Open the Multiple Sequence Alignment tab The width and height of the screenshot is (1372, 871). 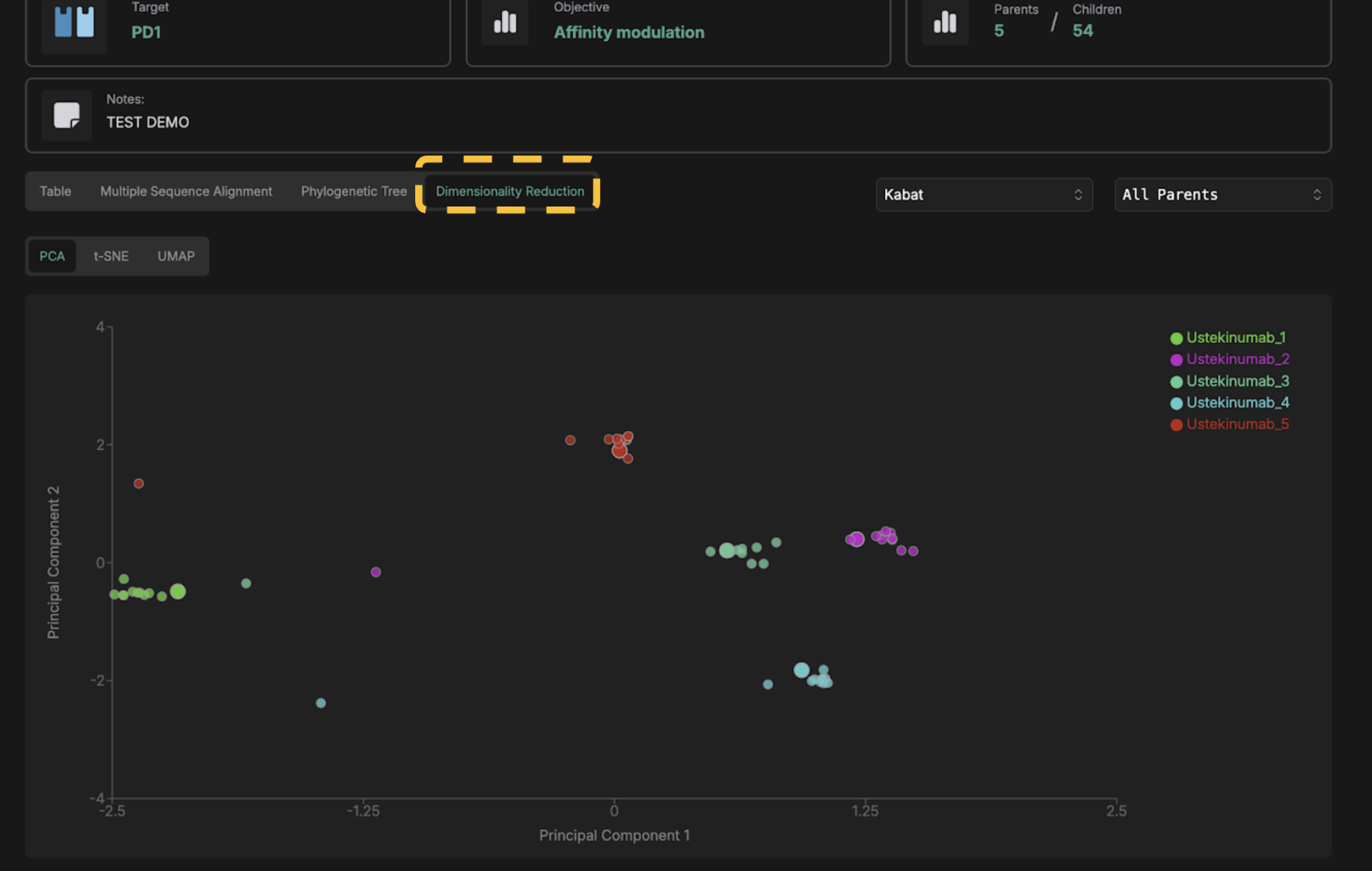point(186,192)
